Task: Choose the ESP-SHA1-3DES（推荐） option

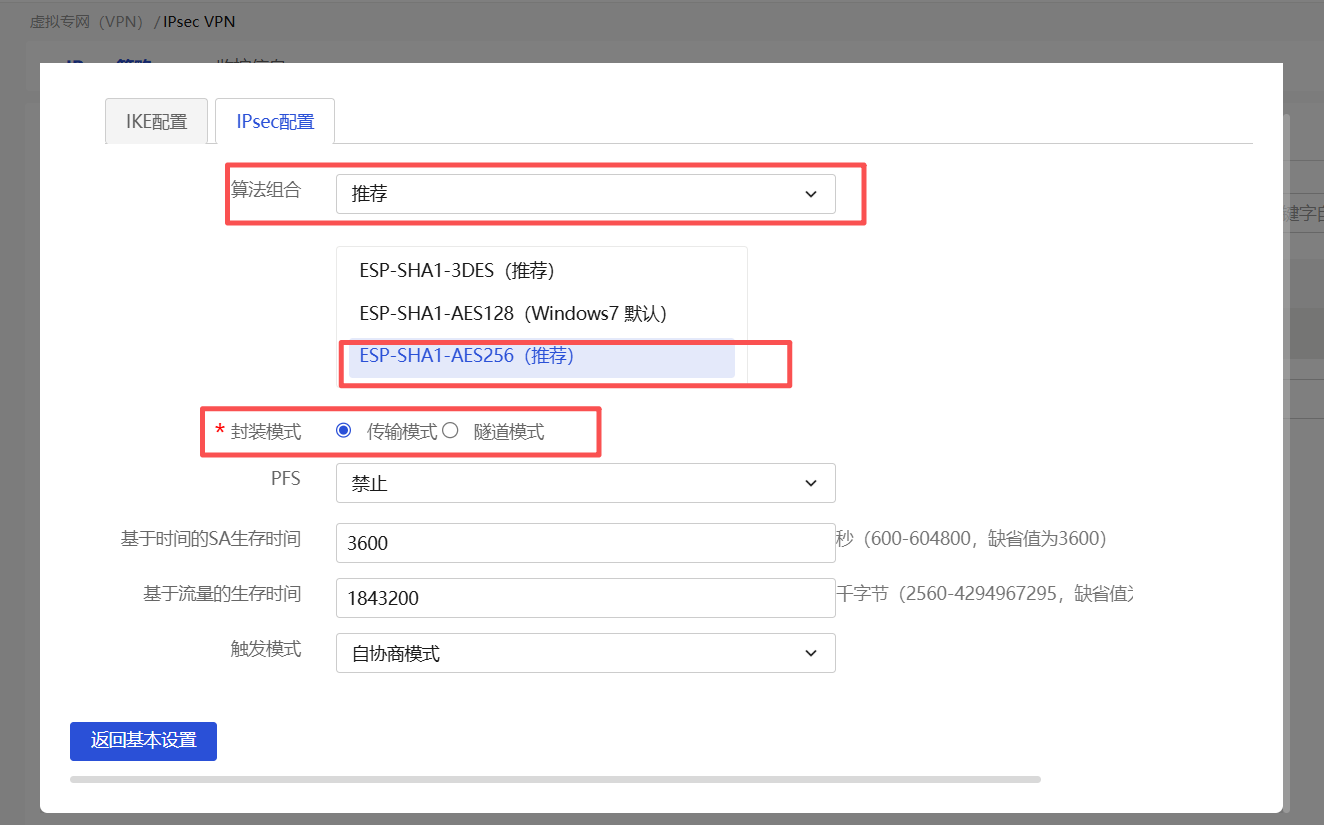Action: click(x=457, y=270)
